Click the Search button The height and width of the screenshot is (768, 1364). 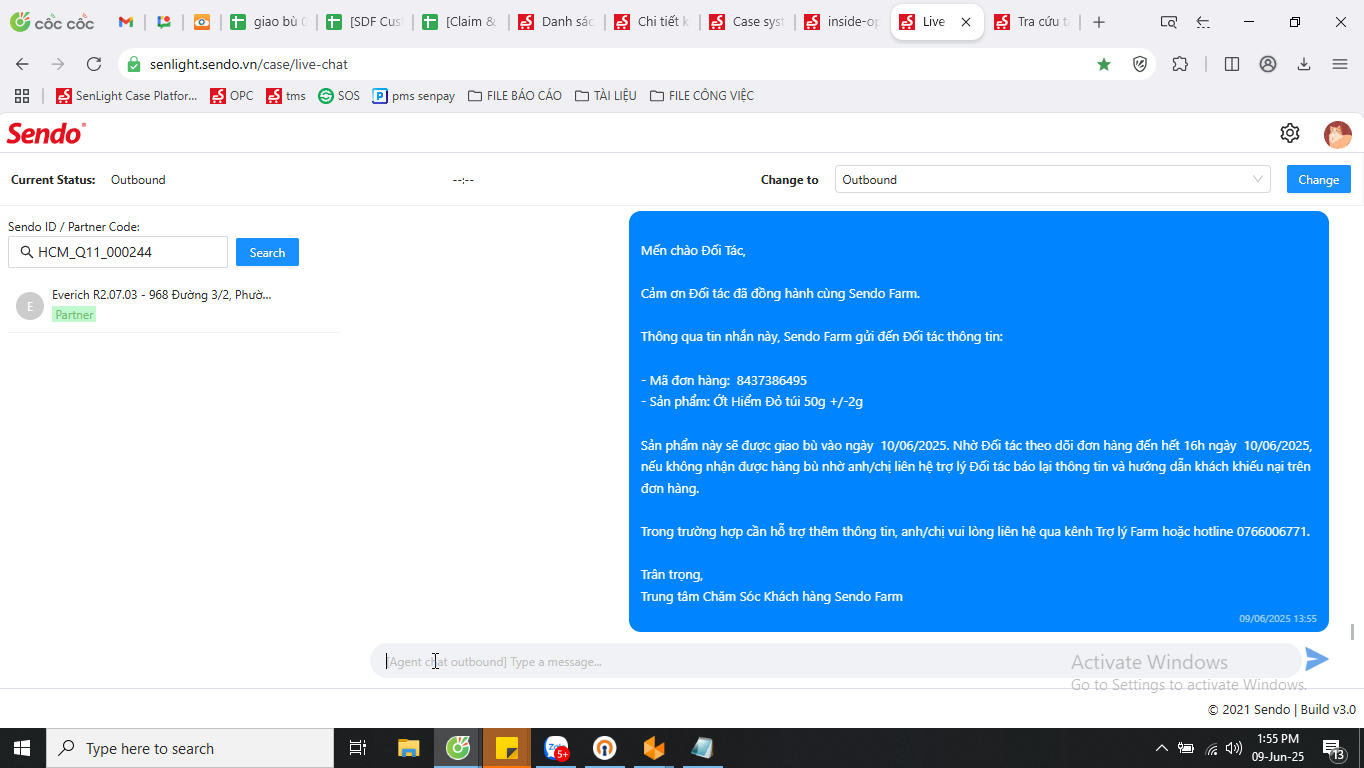click(x=267, y=252)
